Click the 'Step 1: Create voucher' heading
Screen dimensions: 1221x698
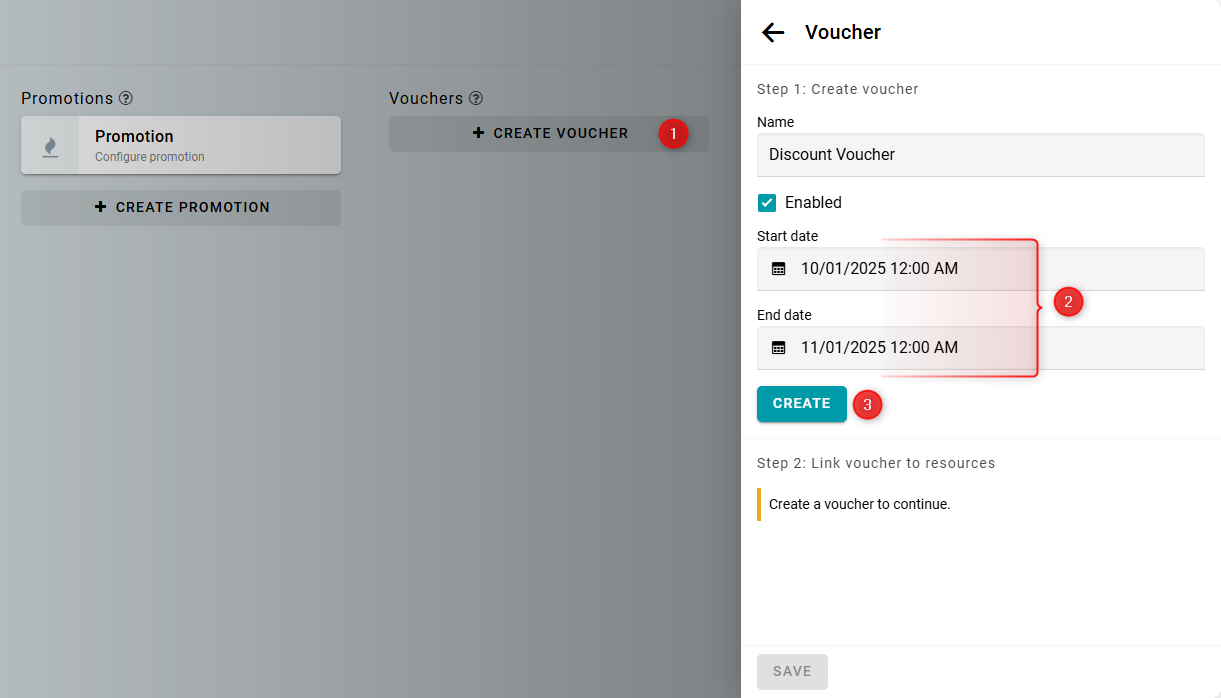pos(838,89)
